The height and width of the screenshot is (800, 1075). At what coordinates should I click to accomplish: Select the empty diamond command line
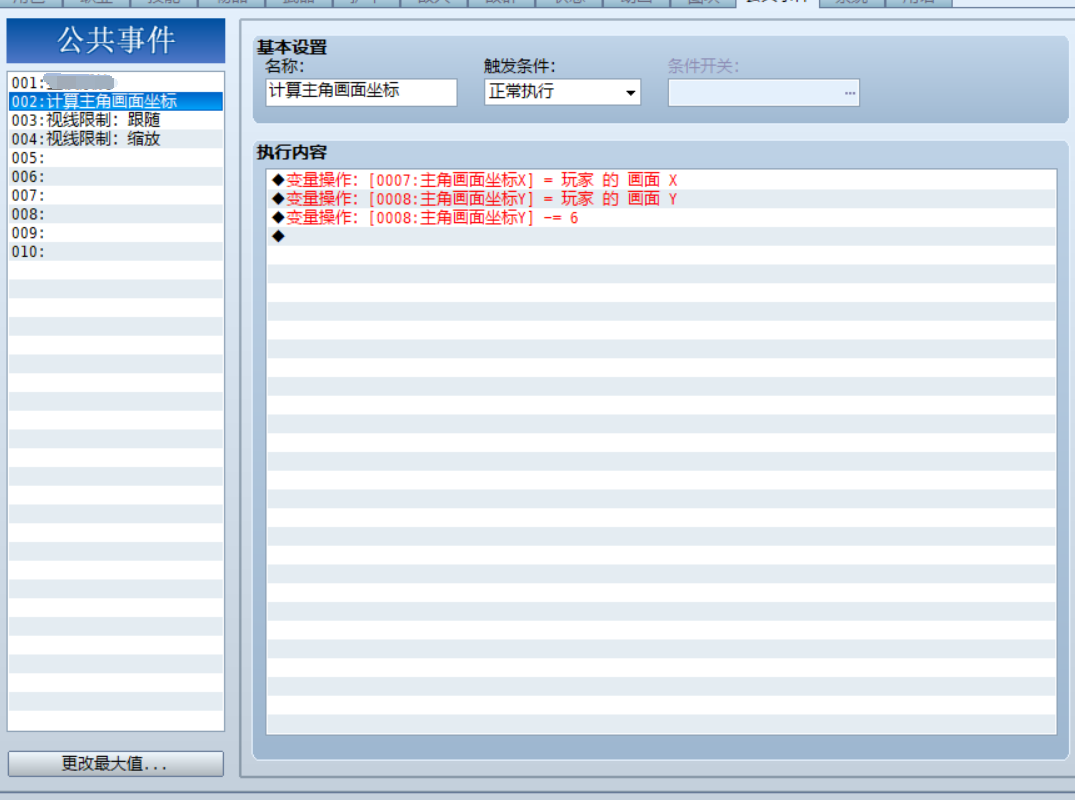click(662, 237)
